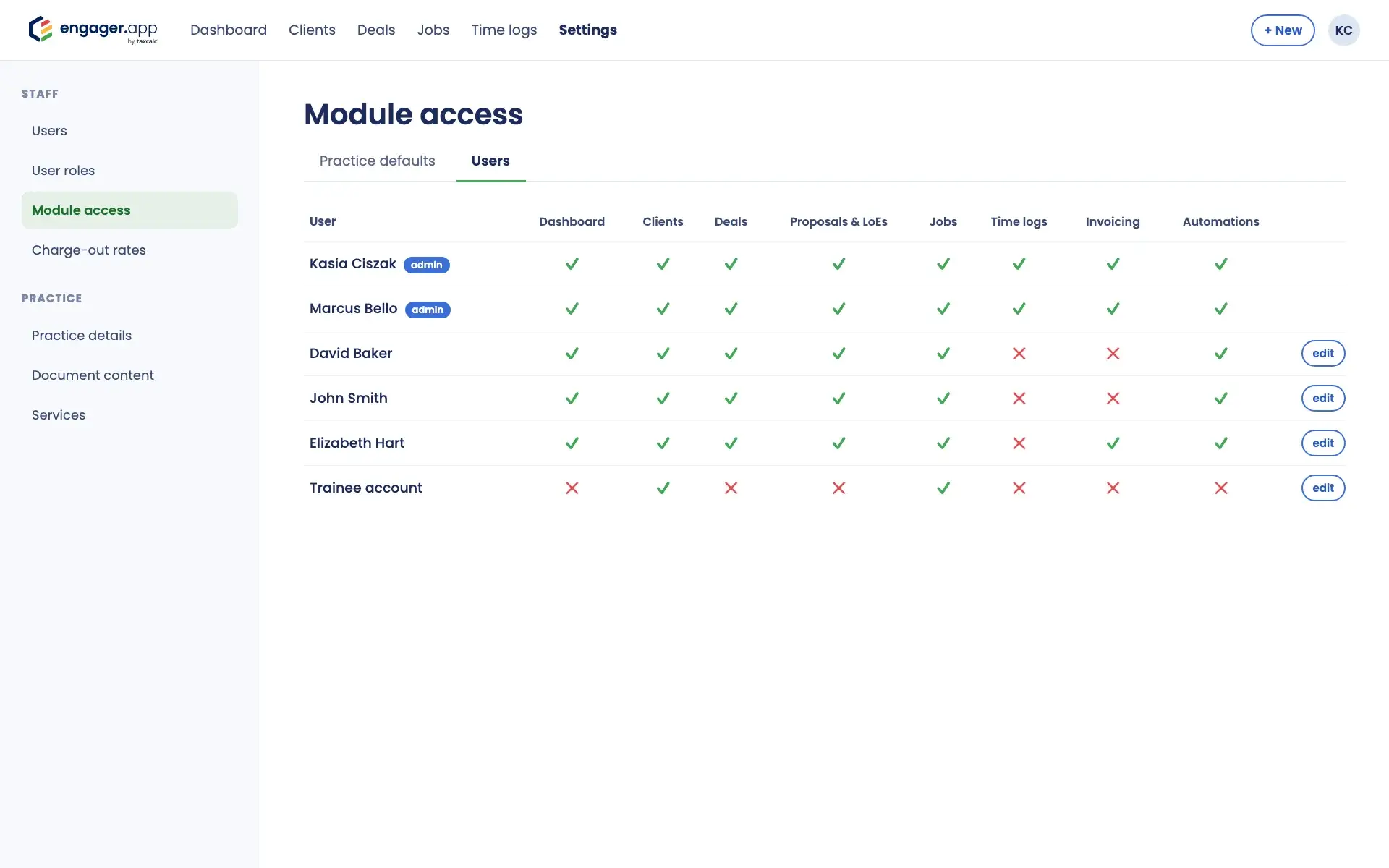Open Practice details in the sidebar
This screenshot has height=868, width=1389.
(x=129, y=336)
